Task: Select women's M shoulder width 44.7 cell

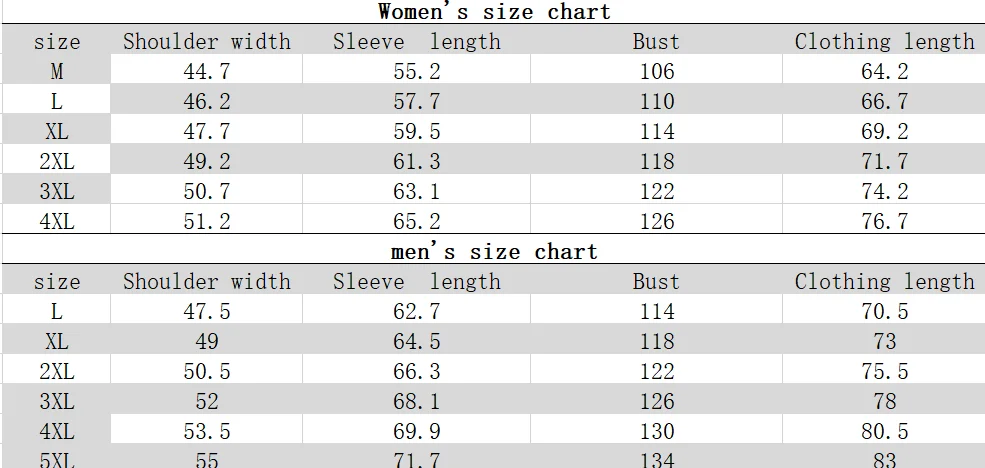Action: pyautogui.click(x=207, y=72)
